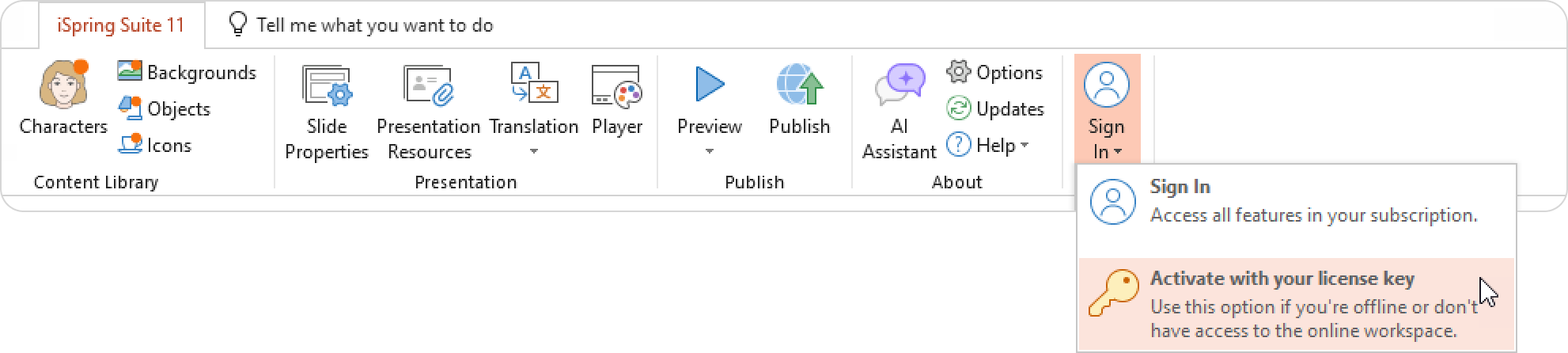
Task: Select Activate with your license key
Action: [1297, 304]
